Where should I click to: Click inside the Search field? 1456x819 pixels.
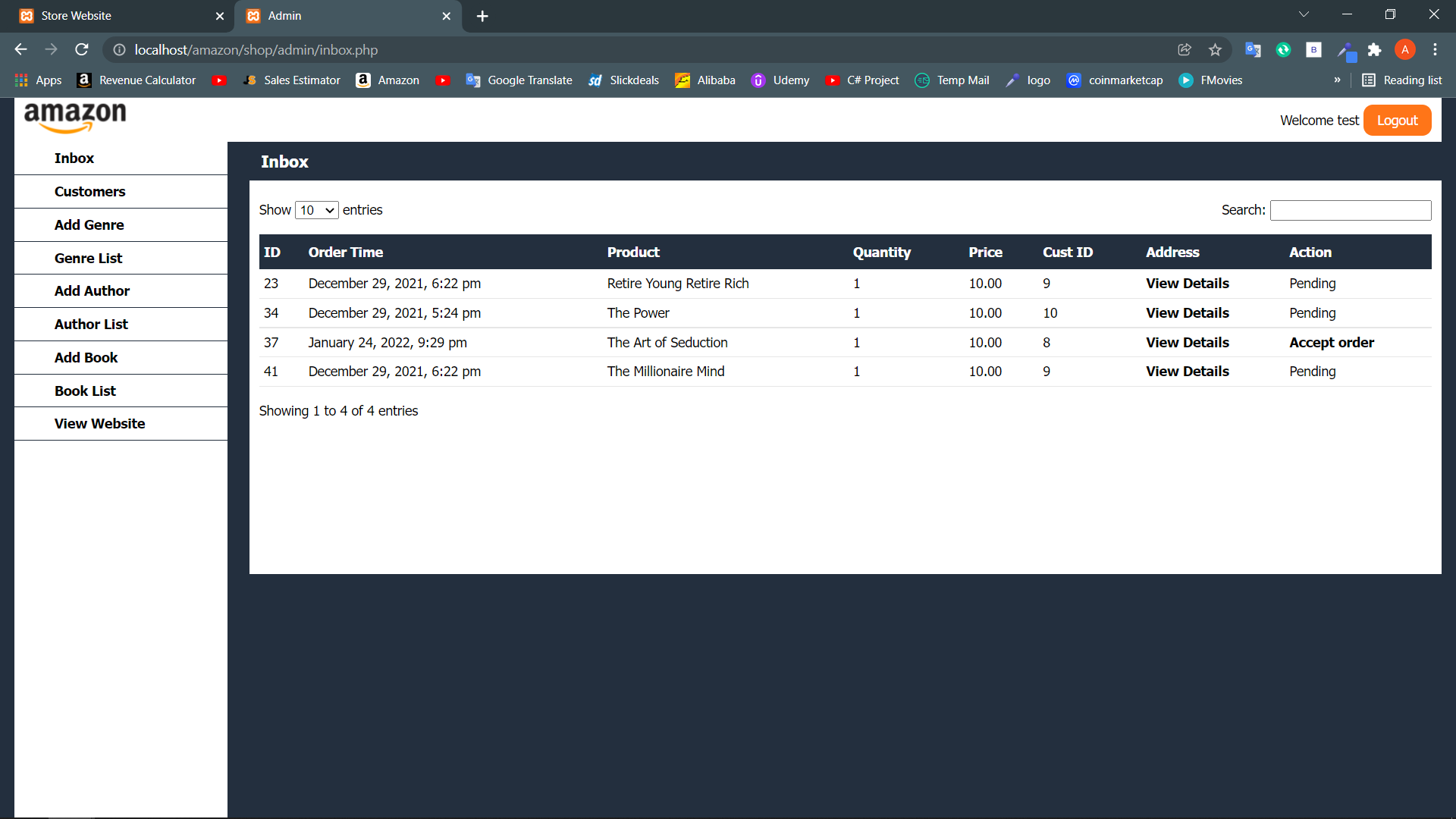pos(1350,210)
